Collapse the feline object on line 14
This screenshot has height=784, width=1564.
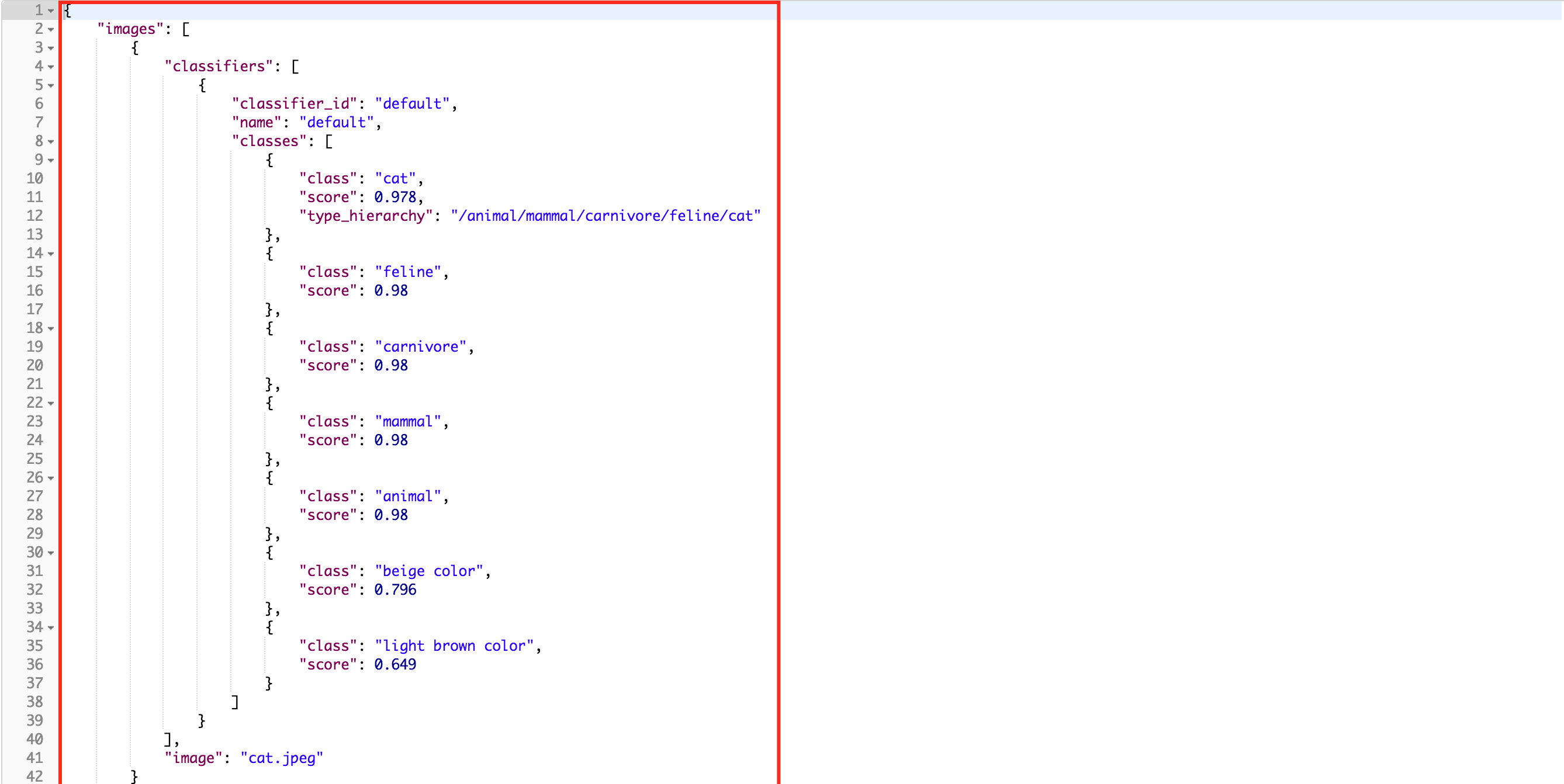coord(51,254)
